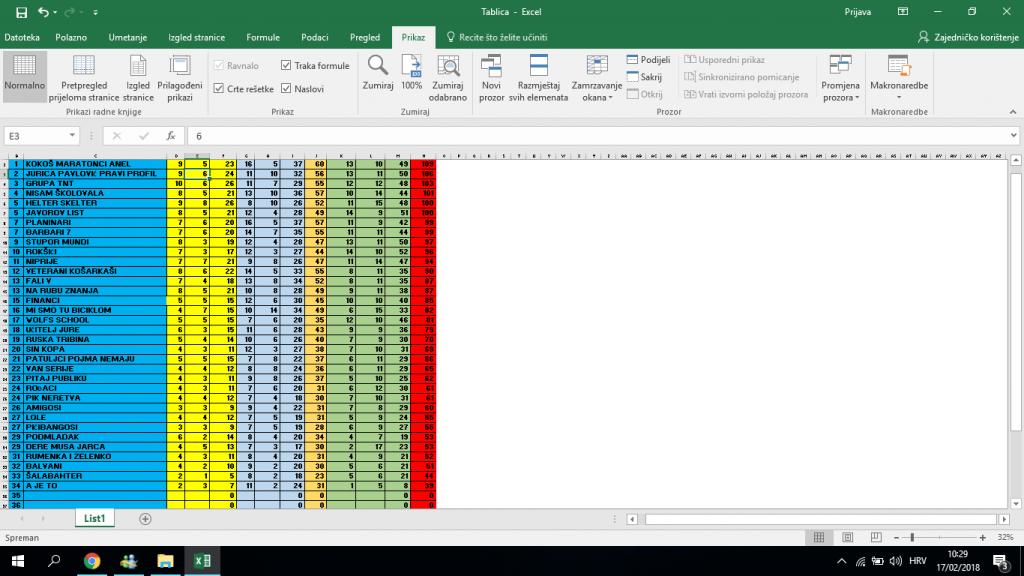This screenshot has height=576, width=1024.
Task: Toggle the Traka formule checkbox
Action: coord(287,66)
